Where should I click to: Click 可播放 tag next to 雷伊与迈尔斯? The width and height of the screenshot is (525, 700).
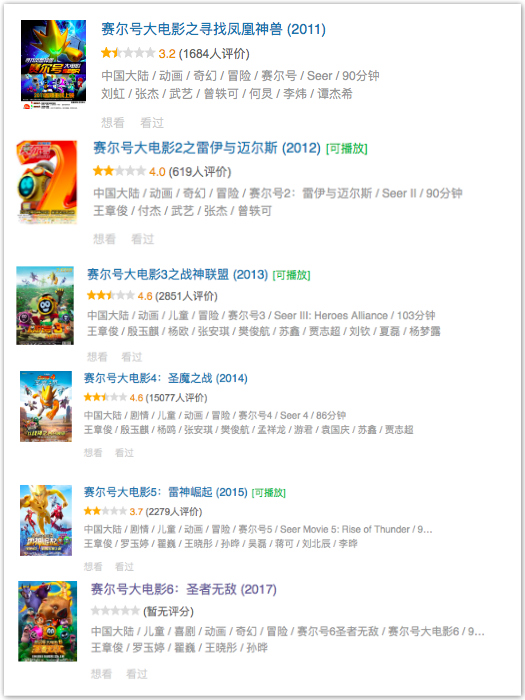click(347, 148)
